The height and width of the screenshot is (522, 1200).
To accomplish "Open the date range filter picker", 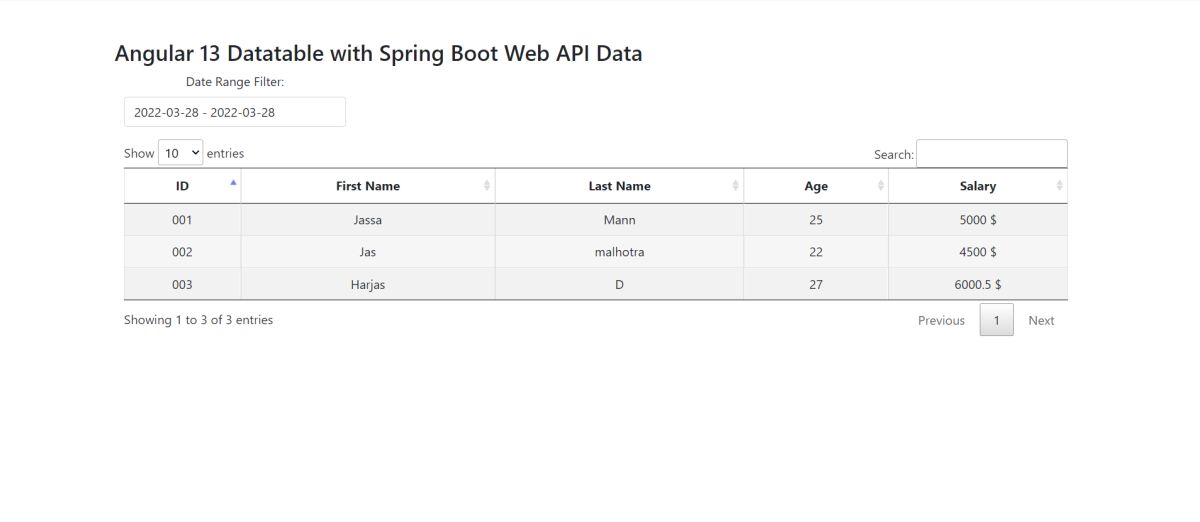I will [234, 112].
